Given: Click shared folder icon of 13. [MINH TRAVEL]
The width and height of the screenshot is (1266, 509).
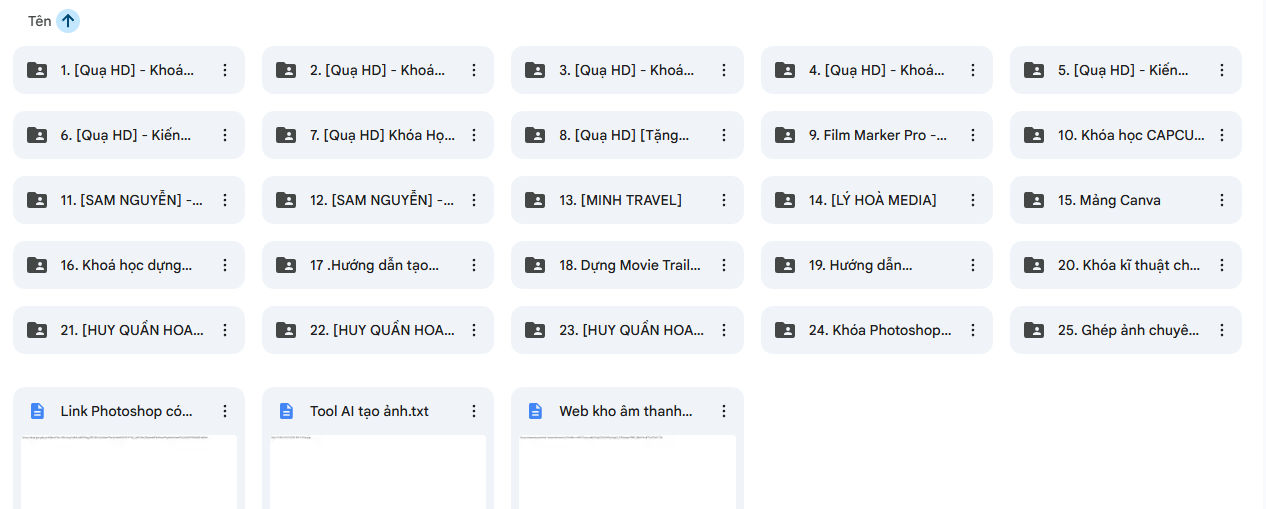Looking at the screenshot, I should click(535, 200).
